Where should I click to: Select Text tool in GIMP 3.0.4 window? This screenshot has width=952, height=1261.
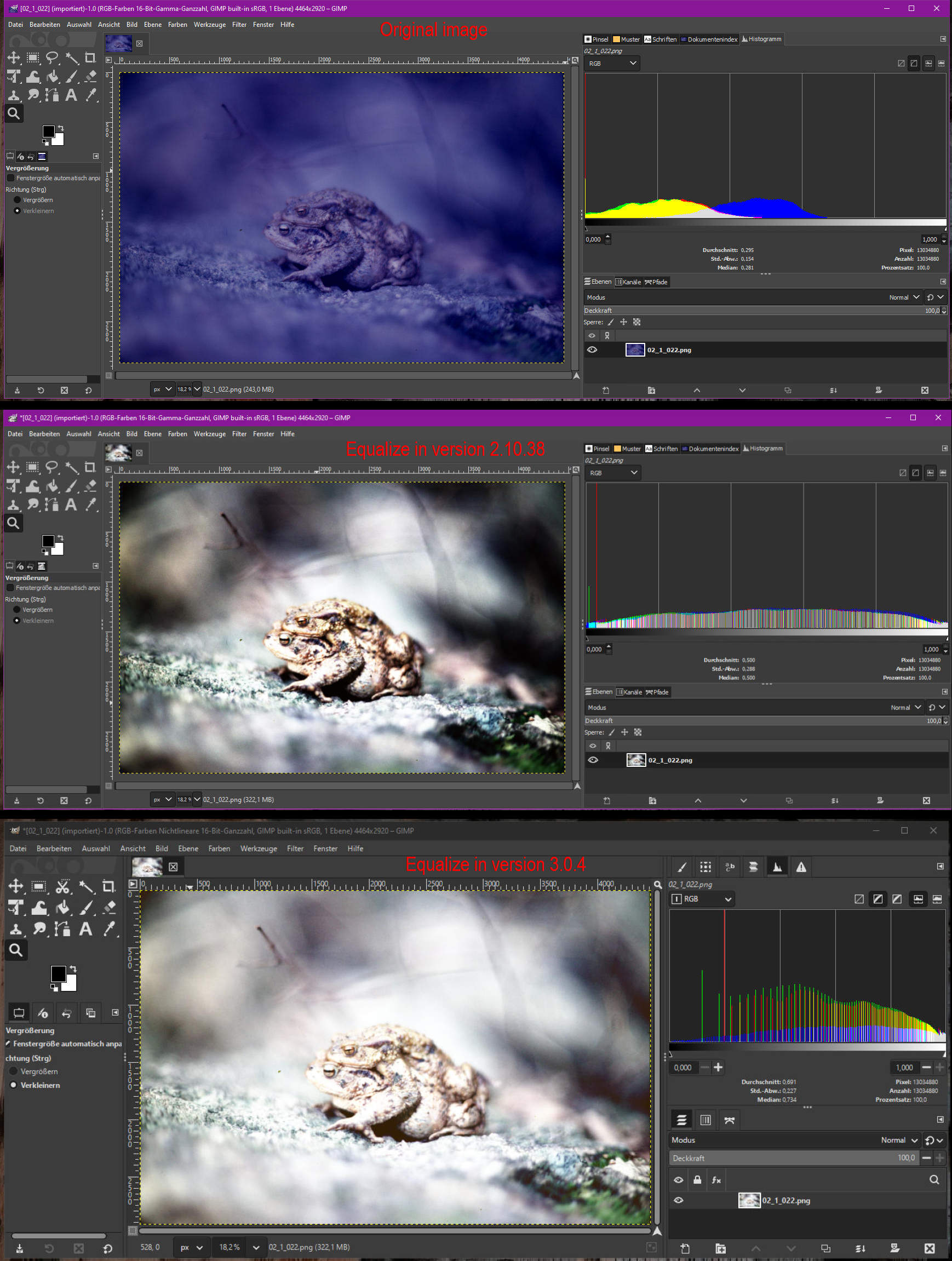point(85,930)
